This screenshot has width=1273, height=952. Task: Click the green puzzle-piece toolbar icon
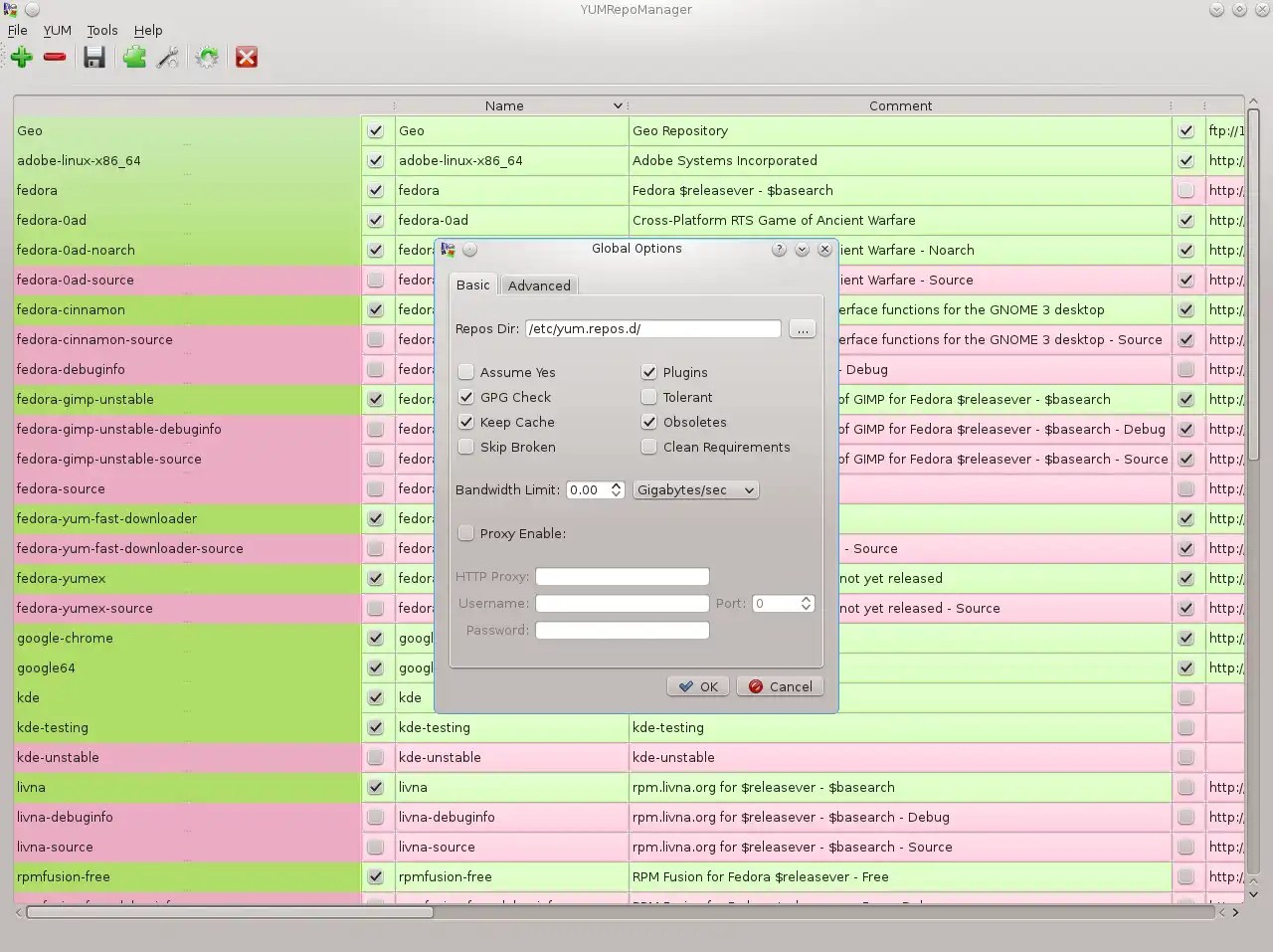tap(134, 58)
